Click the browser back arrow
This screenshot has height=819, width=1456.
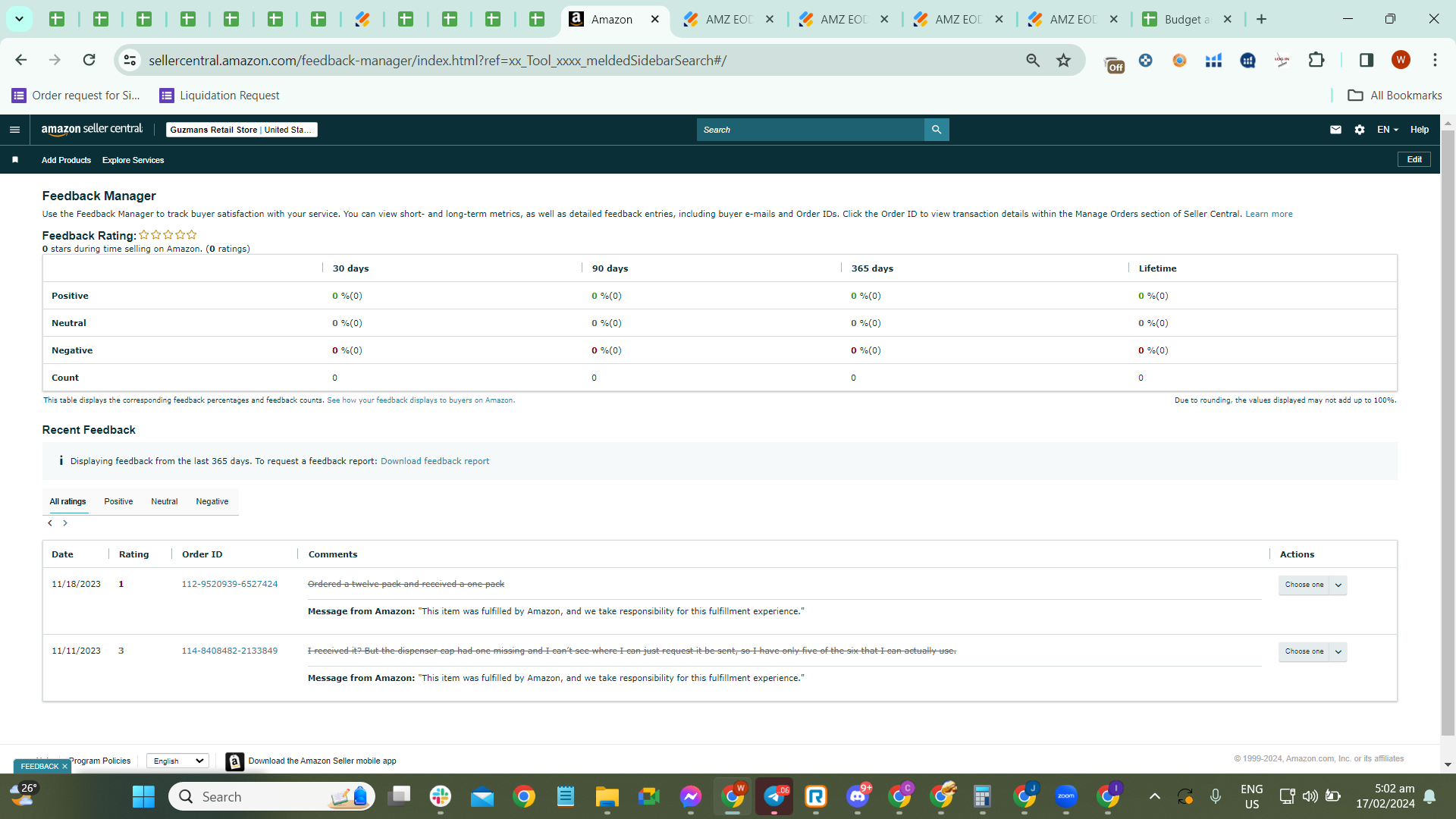pos(21,60)
